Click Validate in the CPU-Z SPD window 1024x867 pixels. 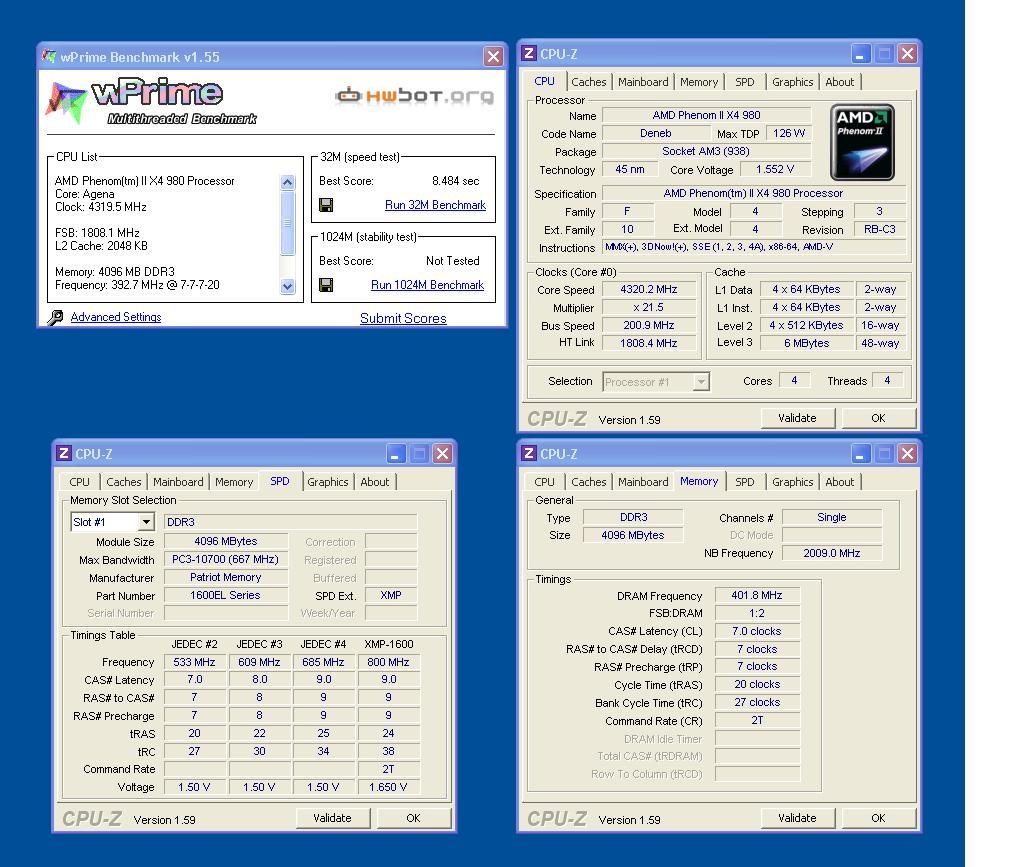point(332,818)
